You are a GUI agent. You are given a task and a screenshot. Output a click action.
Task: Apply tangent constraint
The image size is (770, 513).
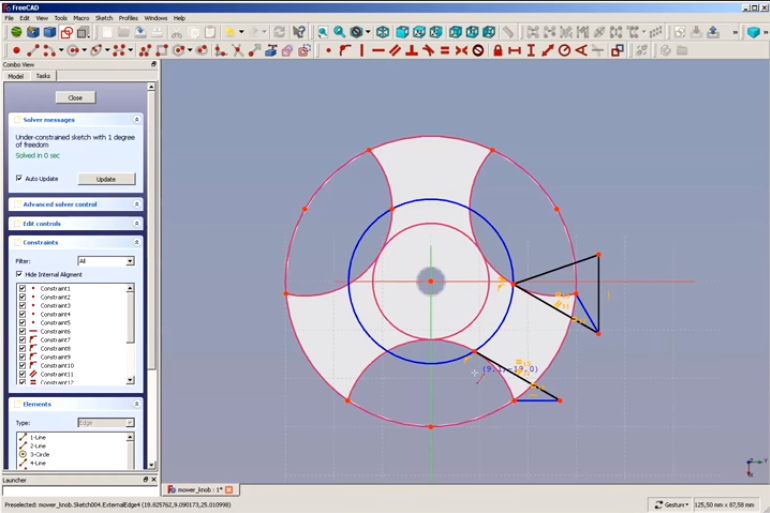pos(428,50)
